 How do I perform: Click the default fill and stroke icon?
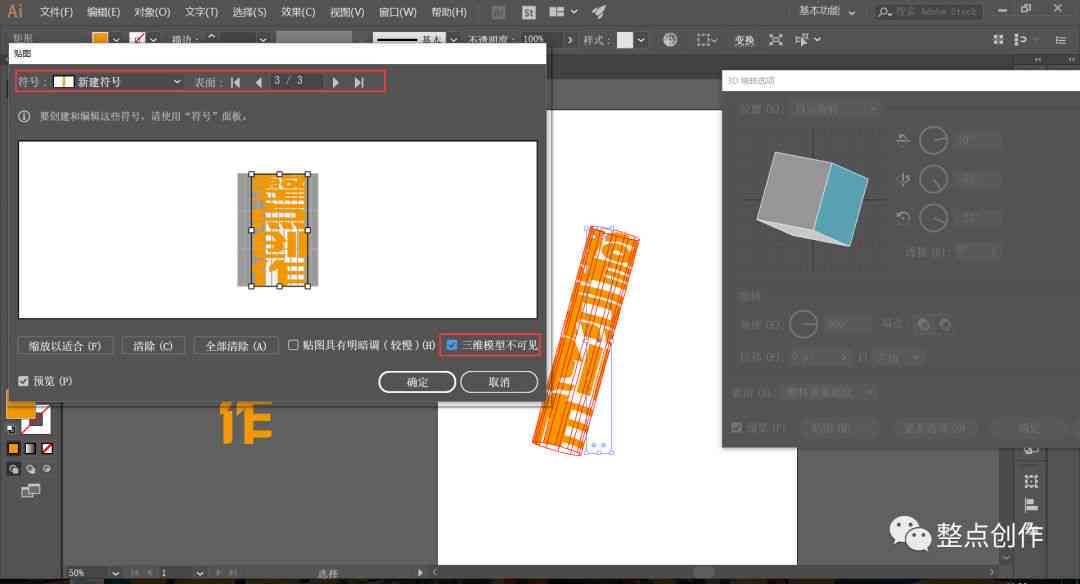tap(10, 428)
